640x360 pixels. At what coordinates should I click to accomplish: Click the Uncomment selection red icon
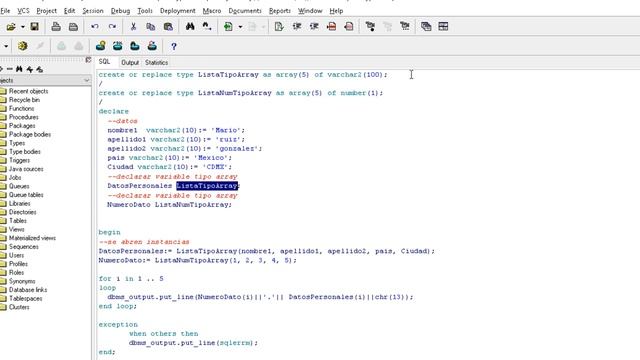pos(349,27)
